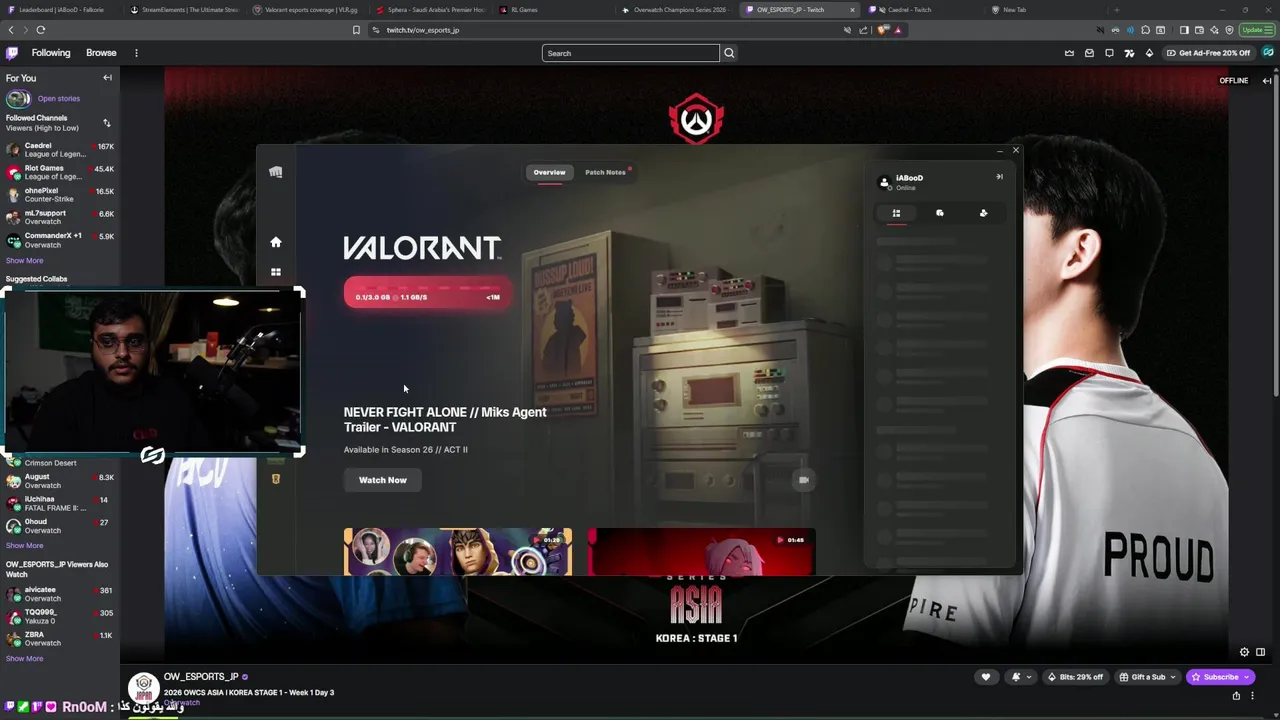Focus the Twitch Search field
The height and width of the screenshot is (720, 1280).
pos(631,53)
